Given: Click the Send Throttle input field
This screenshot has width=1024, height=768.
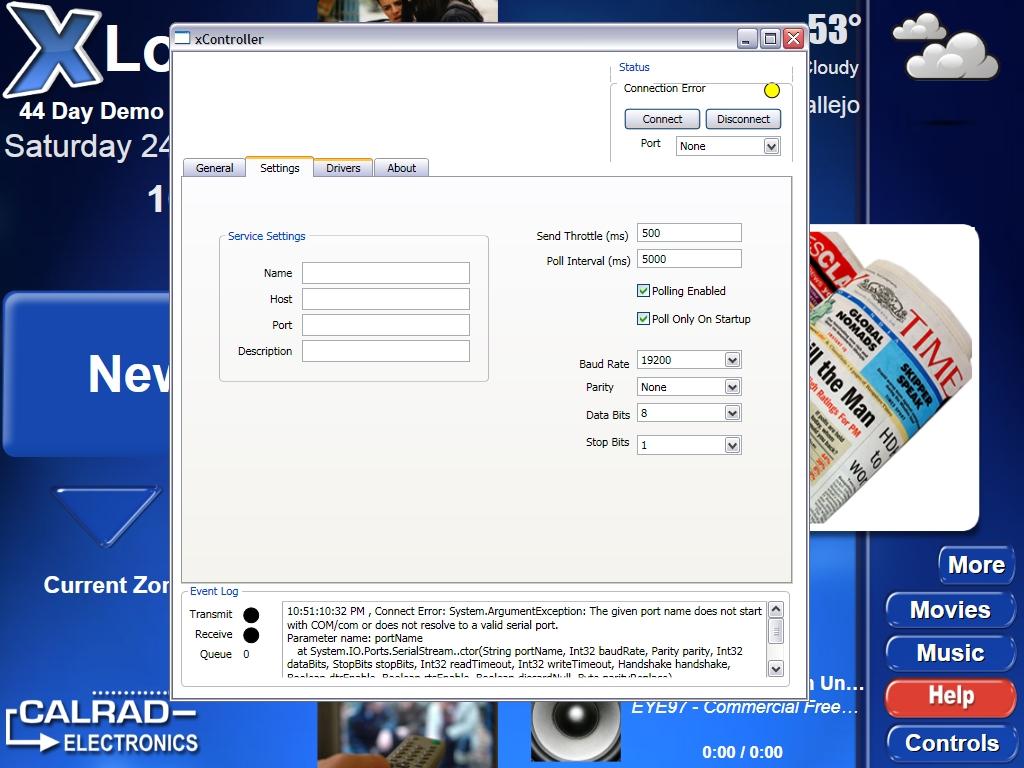Looking at the screenshot, I should click(689, 233).
